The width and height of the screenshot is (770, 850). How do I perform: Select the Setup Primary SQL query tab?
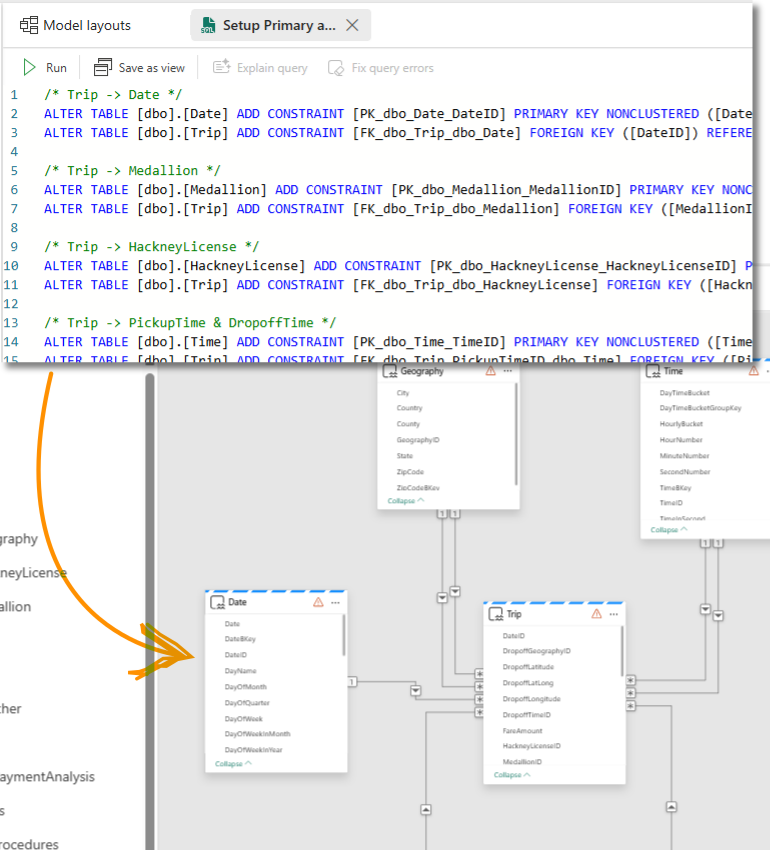pyautogui.click(x=268, y=25)
